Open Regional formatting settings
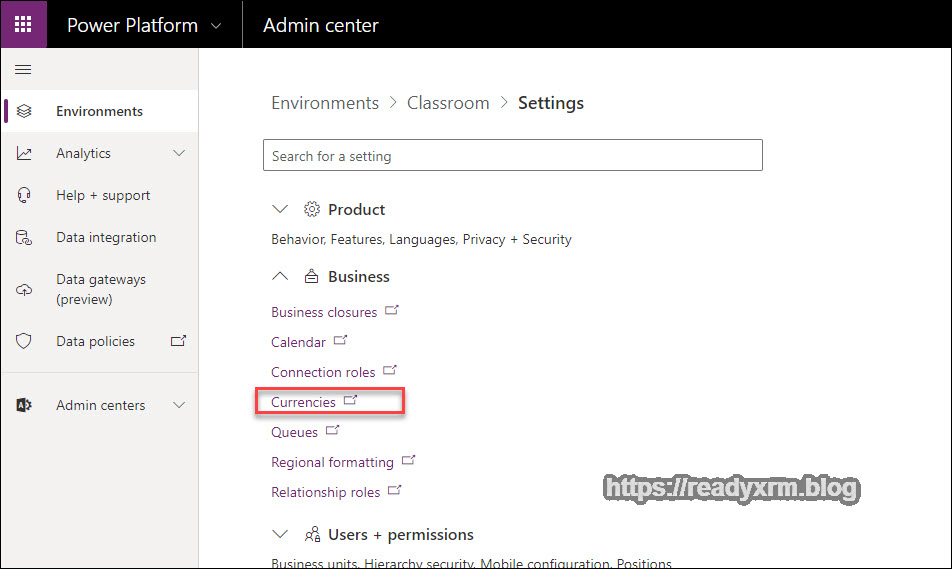Viewport: 952px width, 569px height. coord(332,462)
